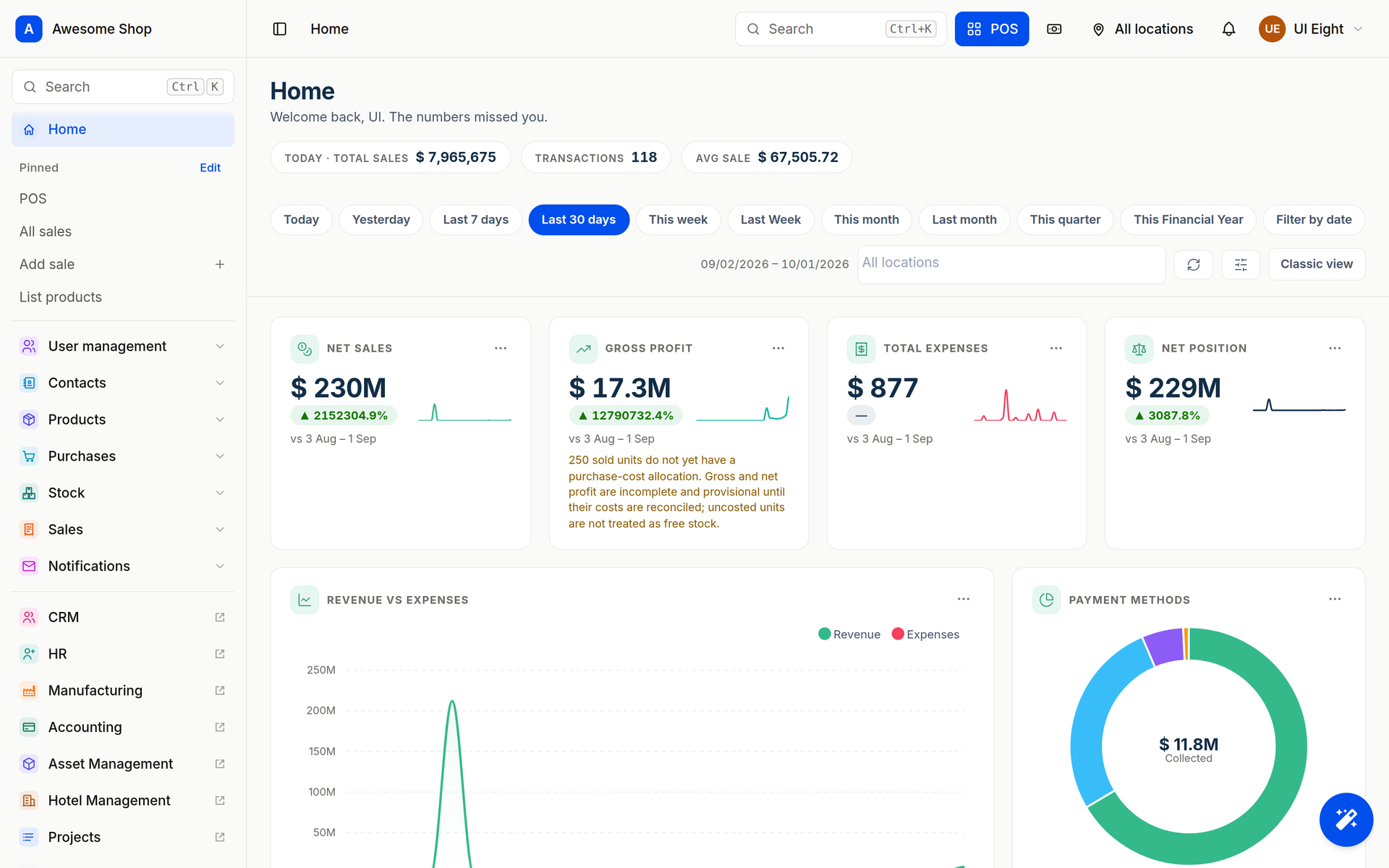Toggle Expenses series in chart legend
Image resolution: width=1389 pixels, height=868 pixels.
pos(926,634)
